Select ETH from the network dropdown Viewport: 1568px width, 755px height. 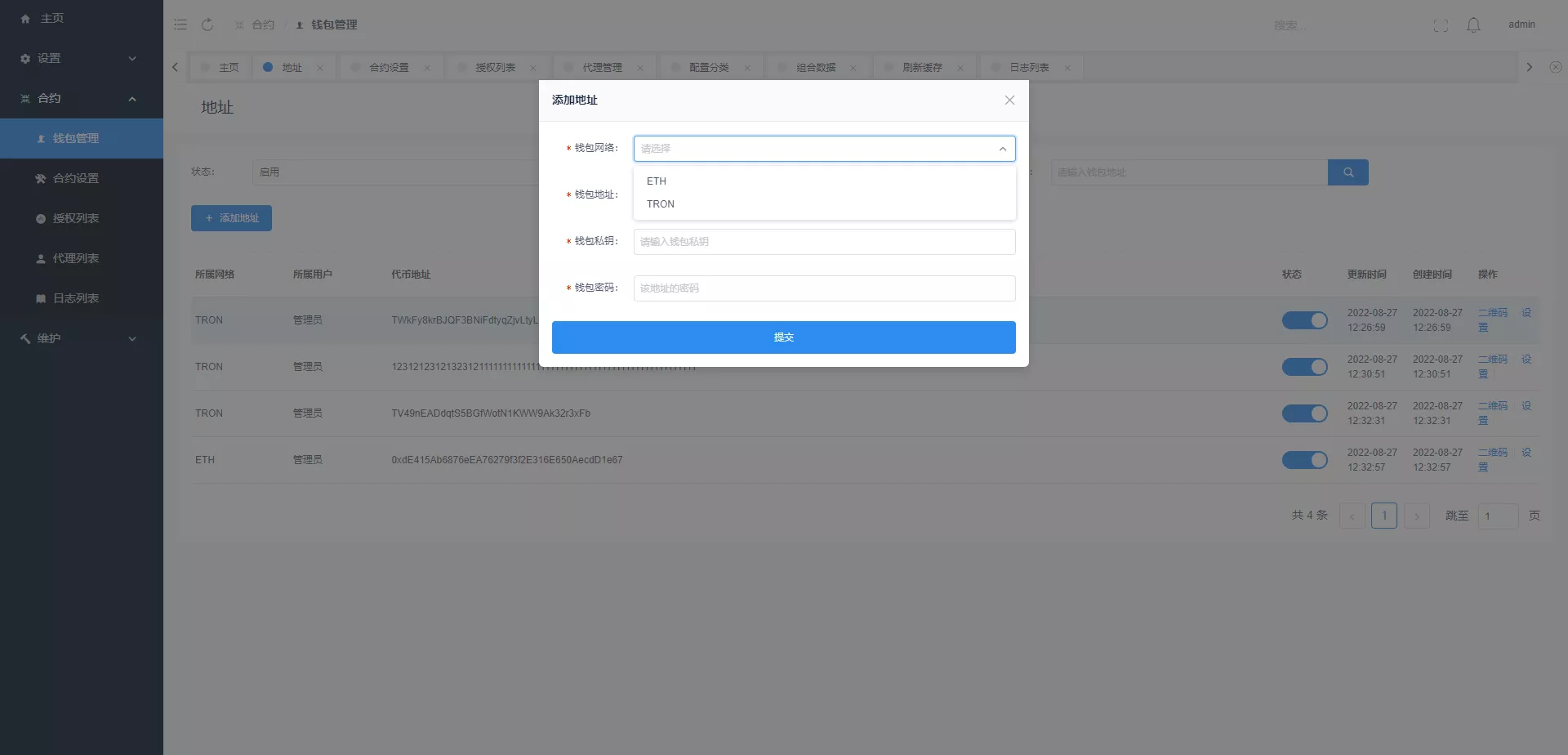pos(657,181)
